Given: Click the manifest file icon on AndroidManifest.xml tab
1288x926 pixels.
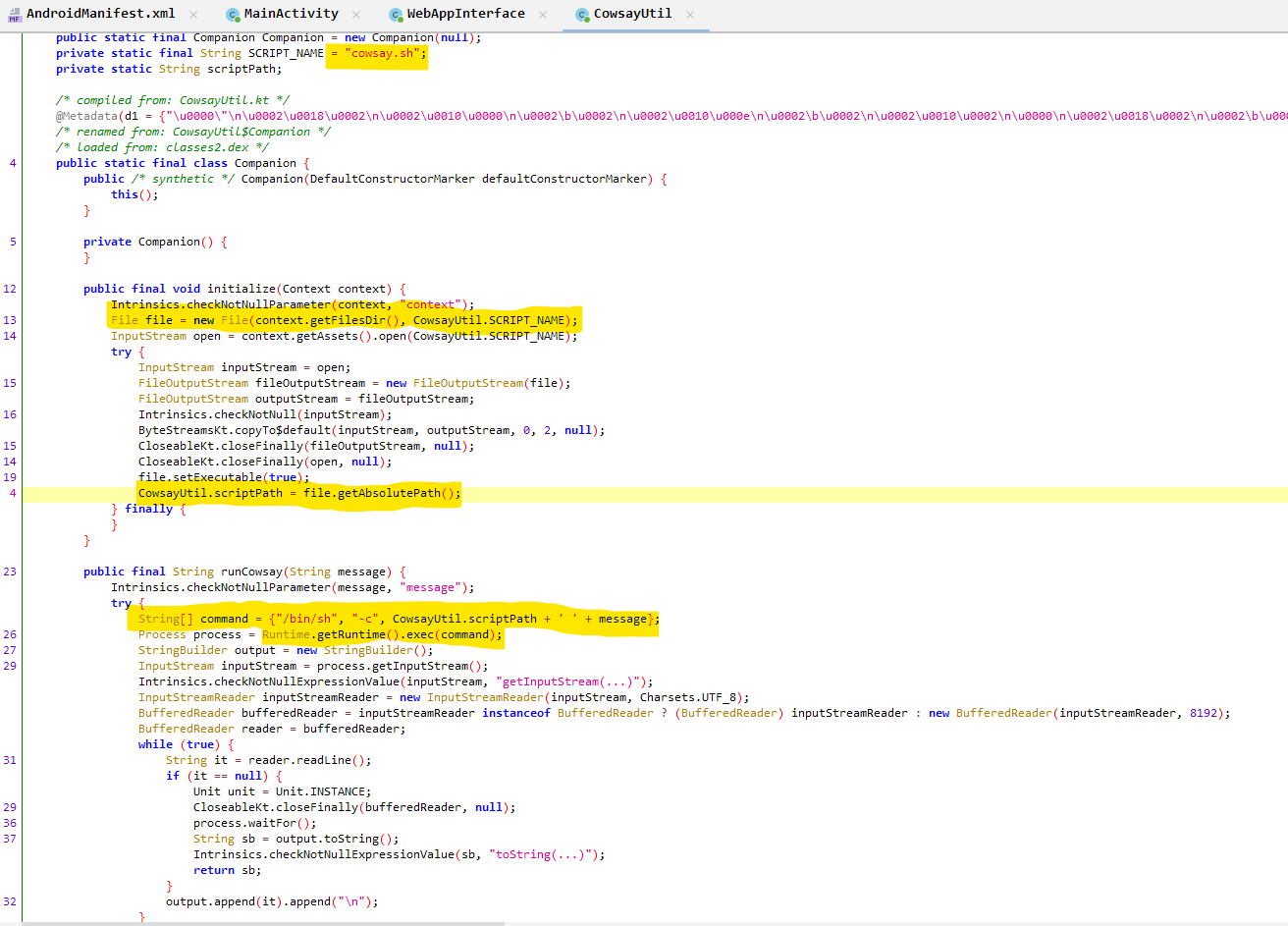Looking at the screenshot, I should tap(14, 15).
